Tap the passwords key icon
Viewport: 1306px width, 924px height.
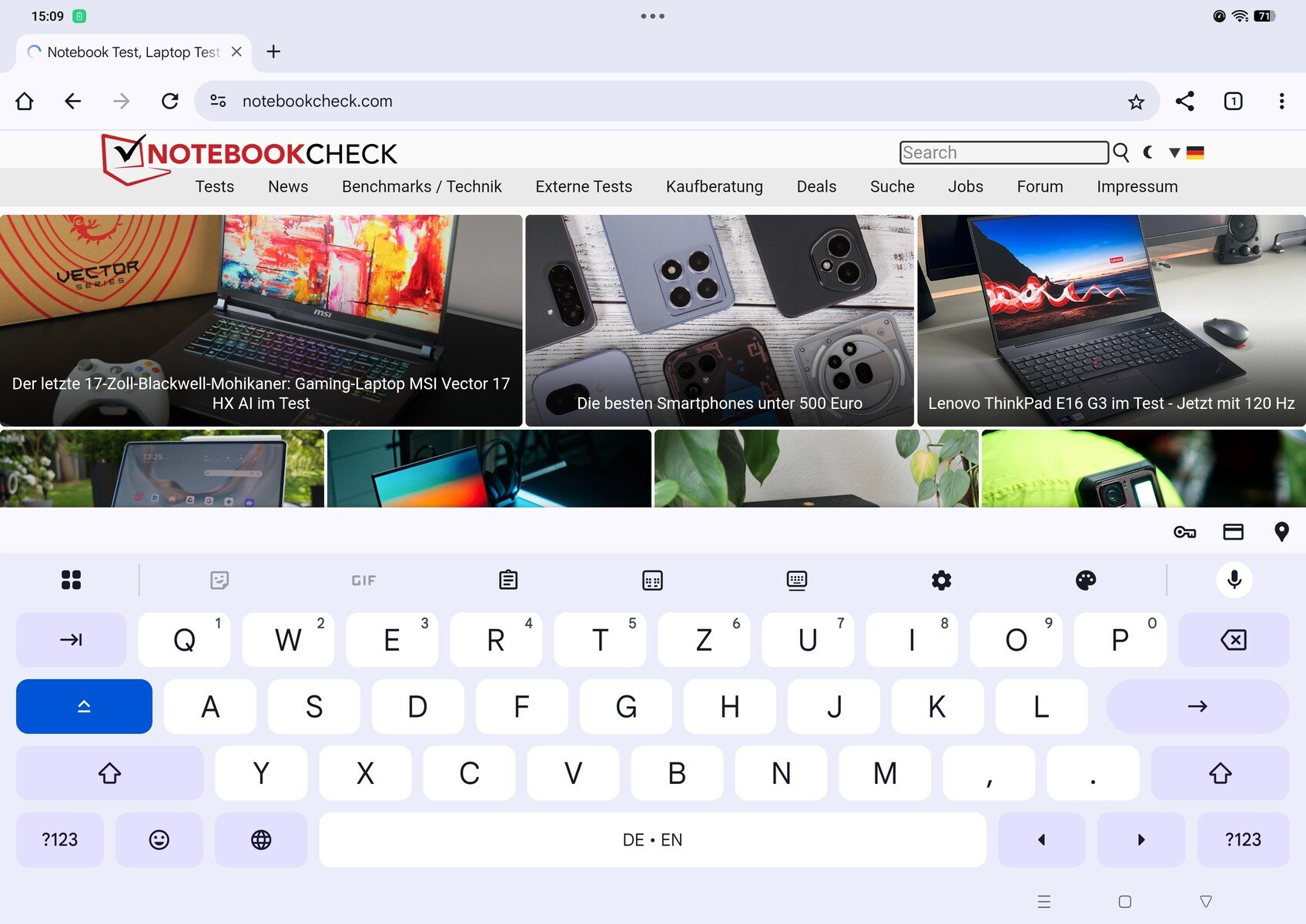[1184, 532]
